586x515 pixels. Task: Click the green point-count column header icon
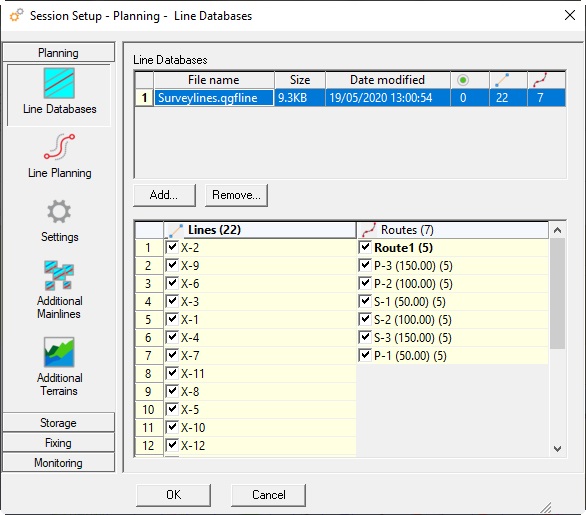463,80
